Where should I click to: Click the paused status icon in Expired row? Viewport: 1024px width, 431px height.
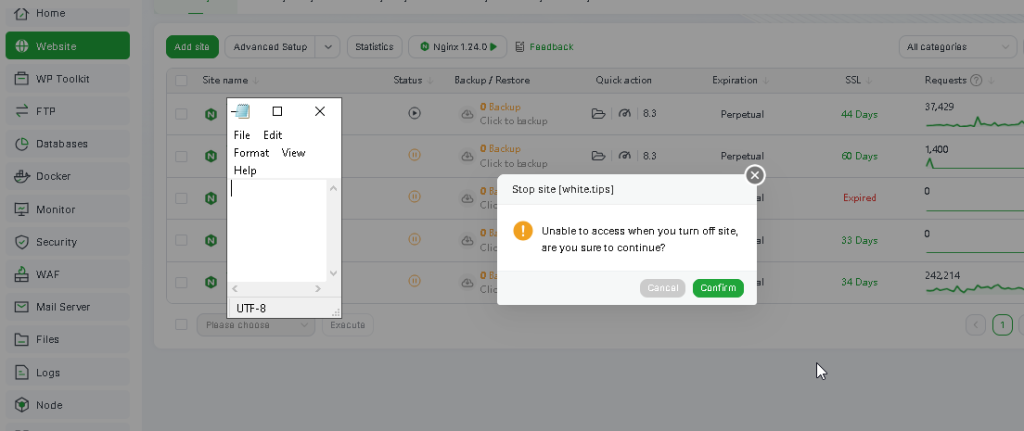414,197
